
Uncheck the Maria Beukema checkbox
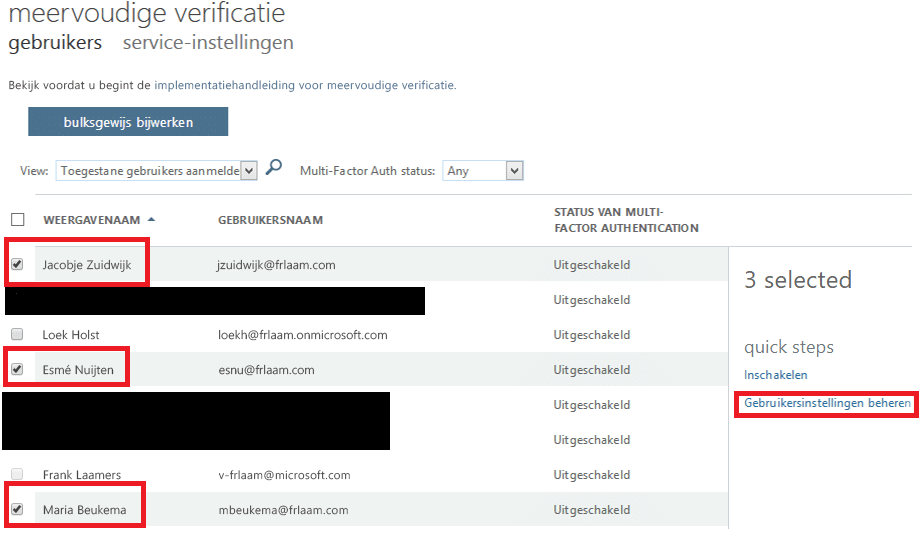17,509
